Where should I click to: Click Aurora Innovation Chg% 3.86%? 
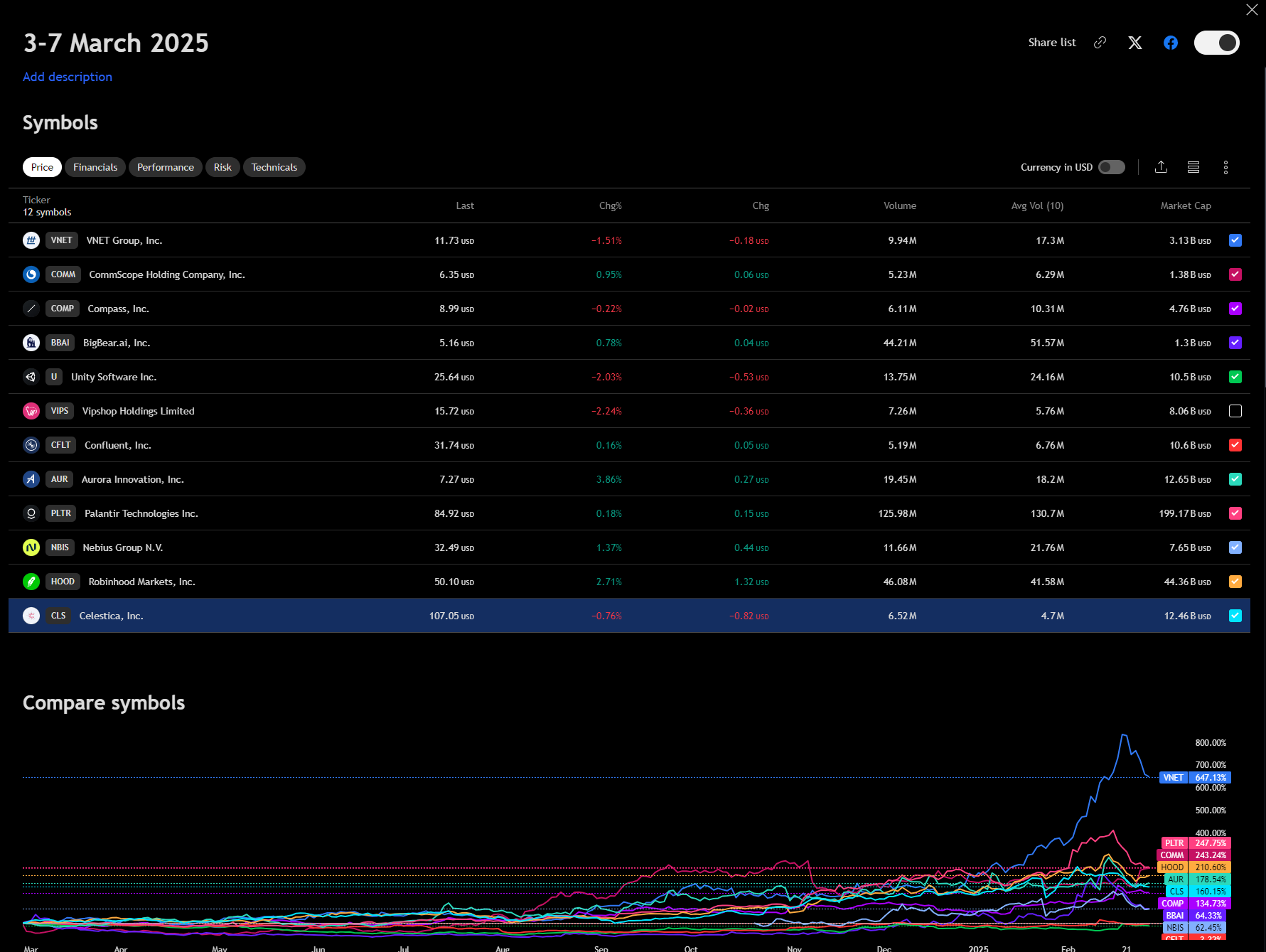point(609,479)
